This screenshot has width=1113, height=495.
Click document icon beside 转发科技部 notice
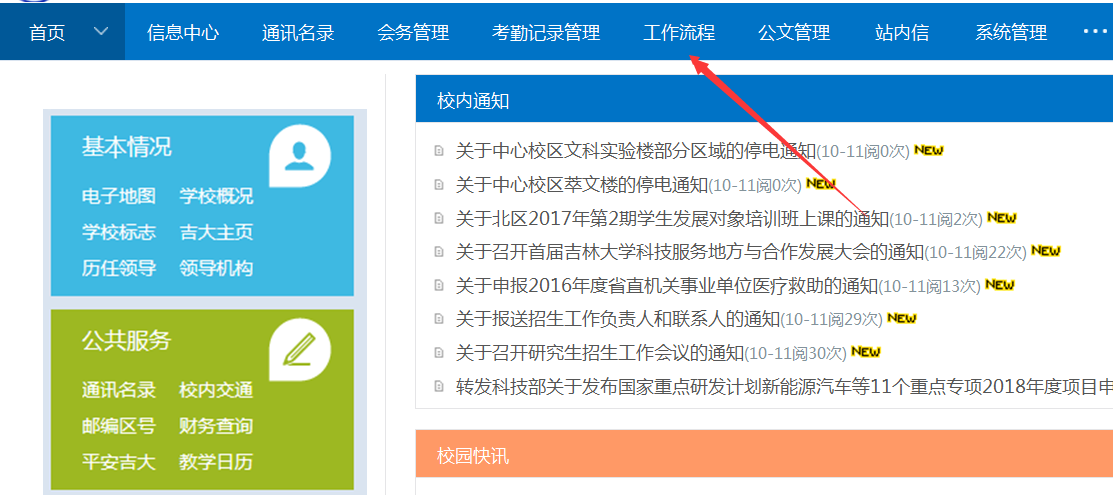[438, 386]
